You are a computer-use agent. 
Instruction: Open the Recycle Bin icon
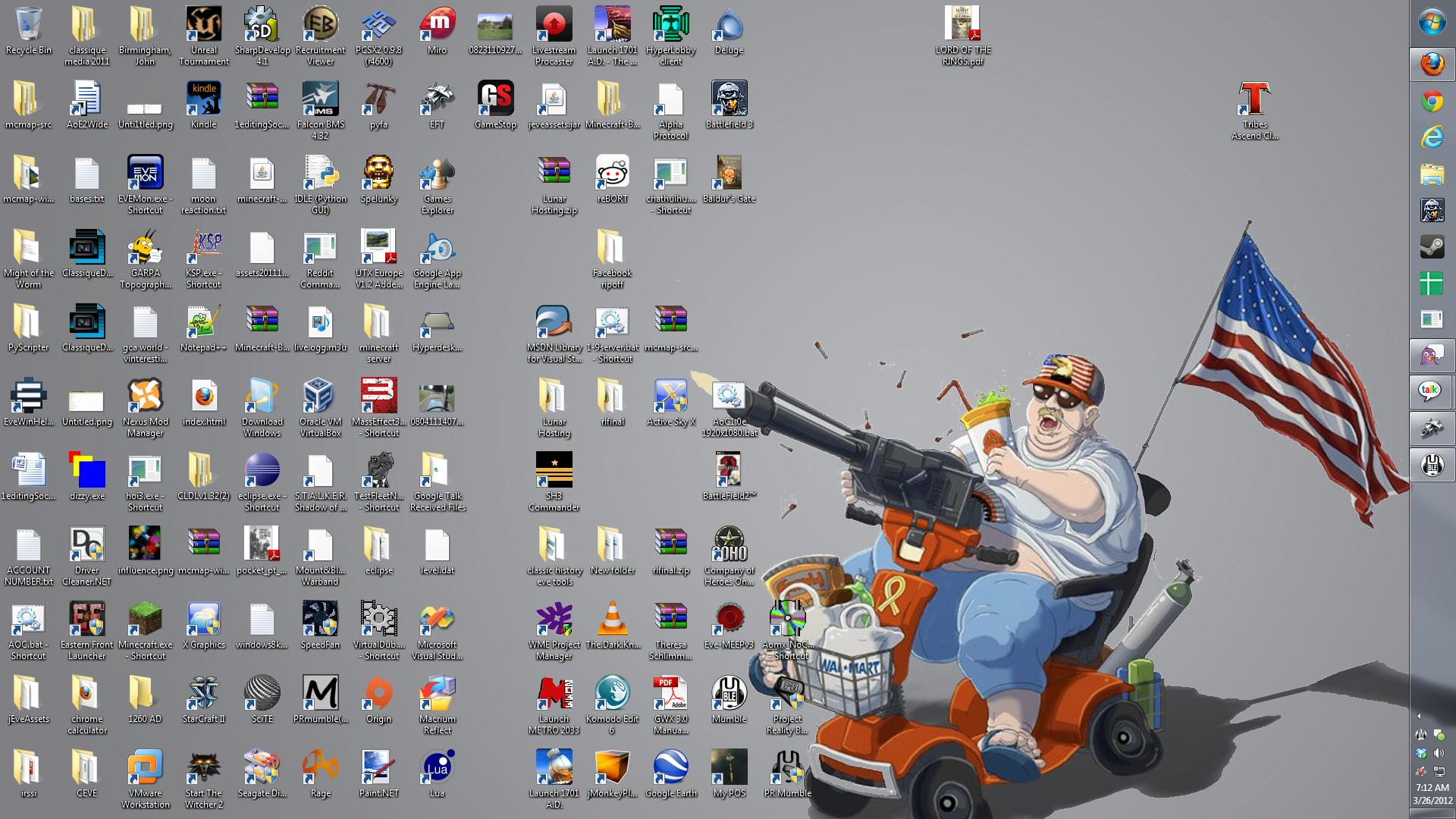coord(28,32)
